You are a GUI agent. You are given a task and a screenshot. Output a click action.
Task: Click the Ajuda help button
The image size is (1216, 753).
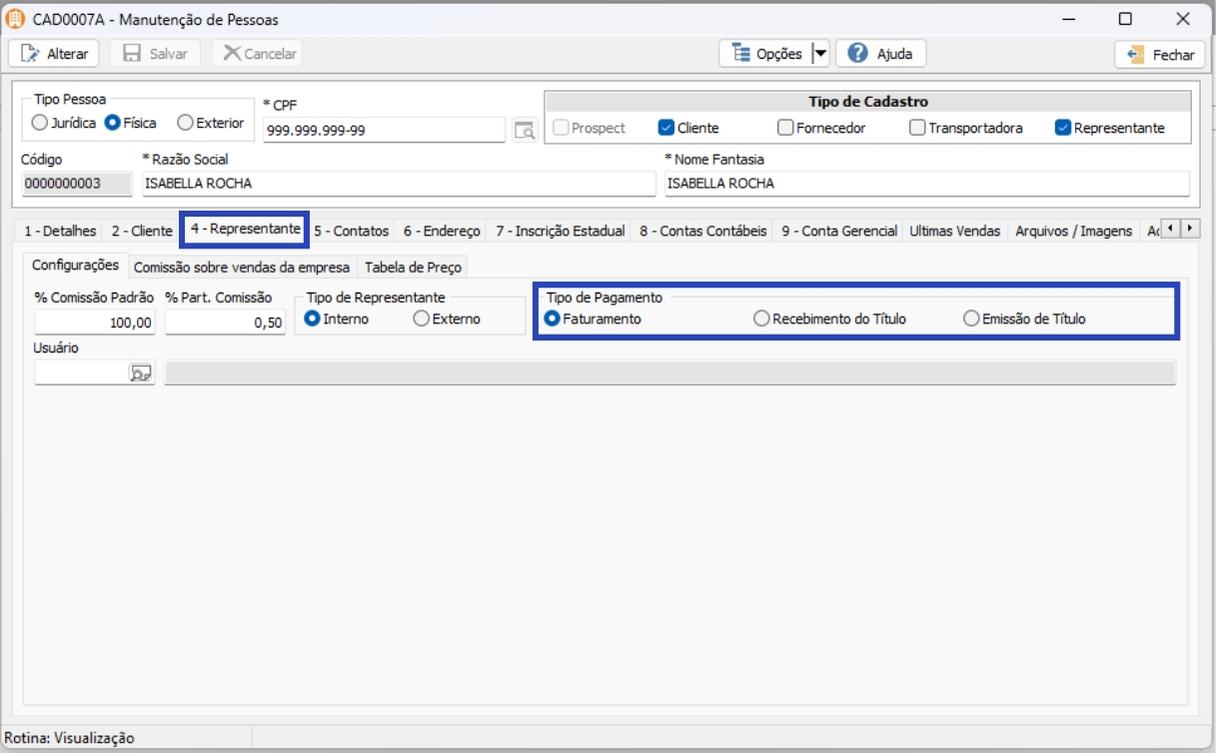880,54
